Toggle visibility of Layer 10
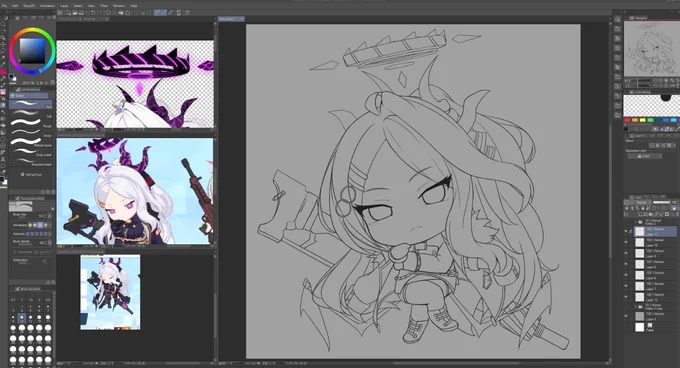Screen dimensions: 680x368 coord(626,242)
